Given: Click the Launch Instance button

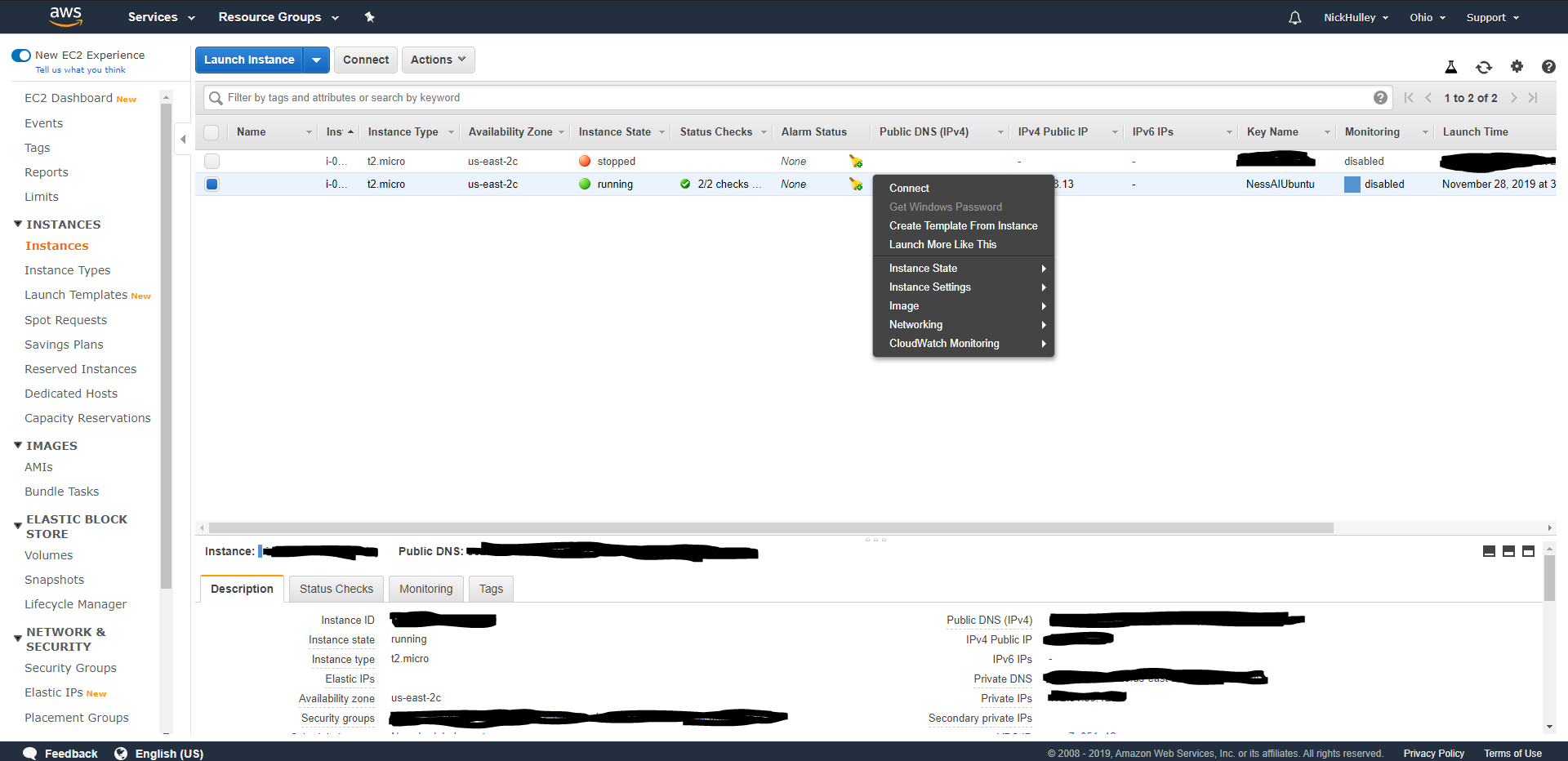Looking at the screenshot, I should click(249, 60).
